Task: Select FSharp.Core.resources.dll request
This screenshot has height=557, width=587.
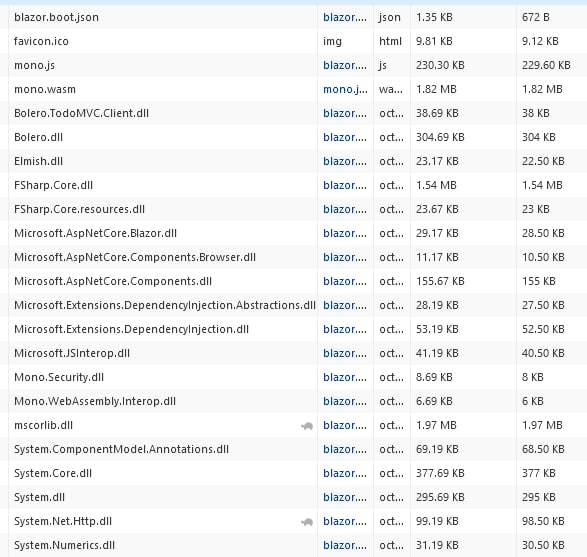Action: pyautogui.click(x=79, y=209)
